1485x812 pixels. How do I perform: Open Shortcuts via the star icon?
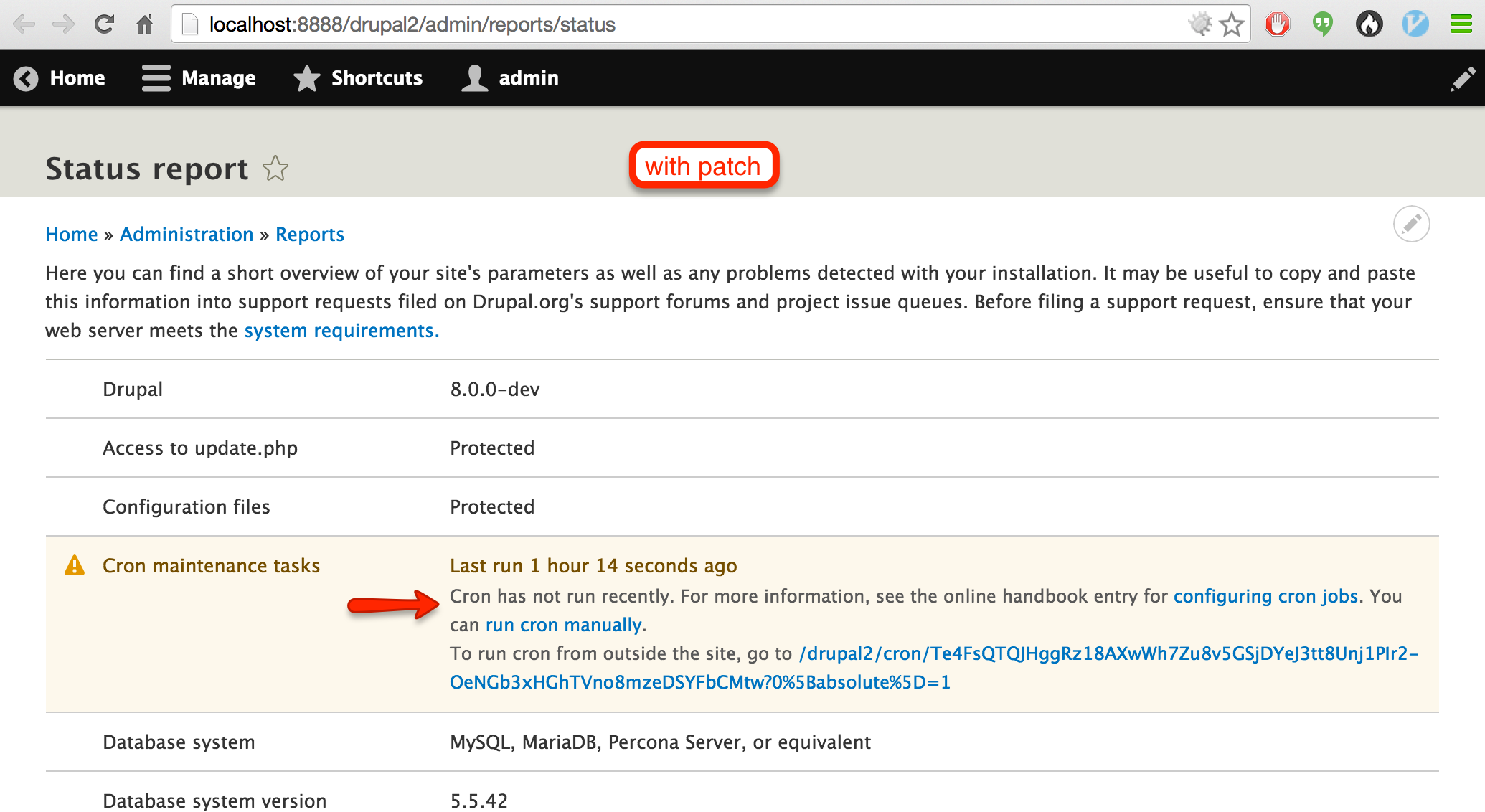click(x=306, y=78)
